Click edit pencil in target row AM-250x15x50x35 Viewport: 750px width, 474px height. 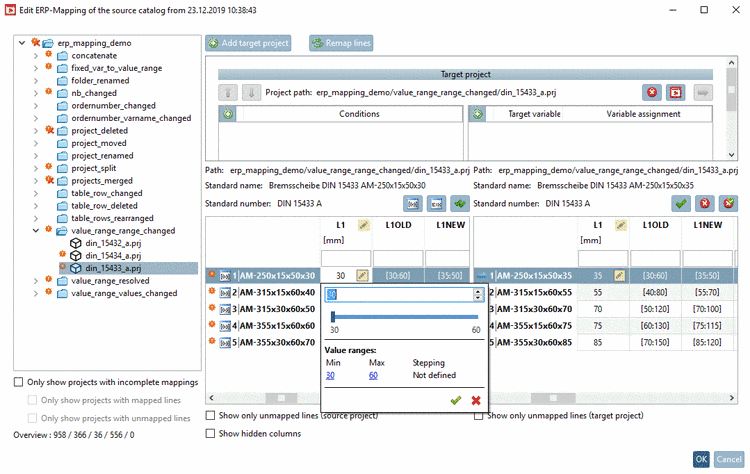click(x=619, y=276)
